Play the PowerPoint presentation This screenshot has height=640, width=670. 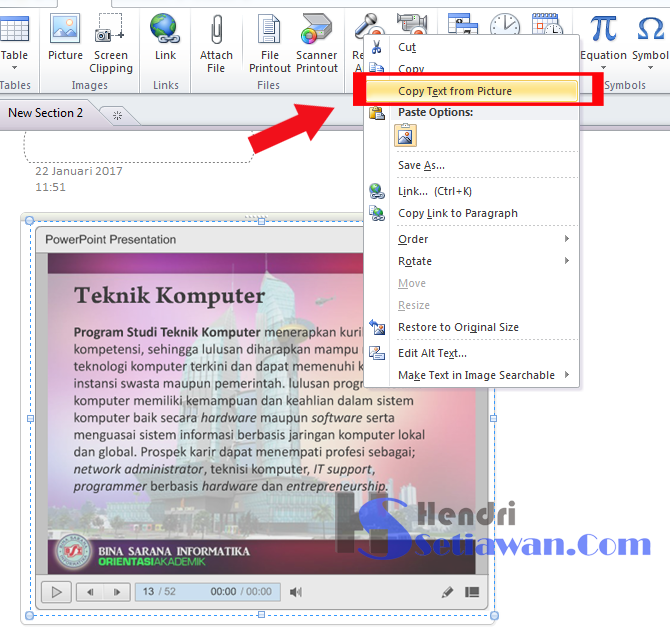[x=56, y=592]
